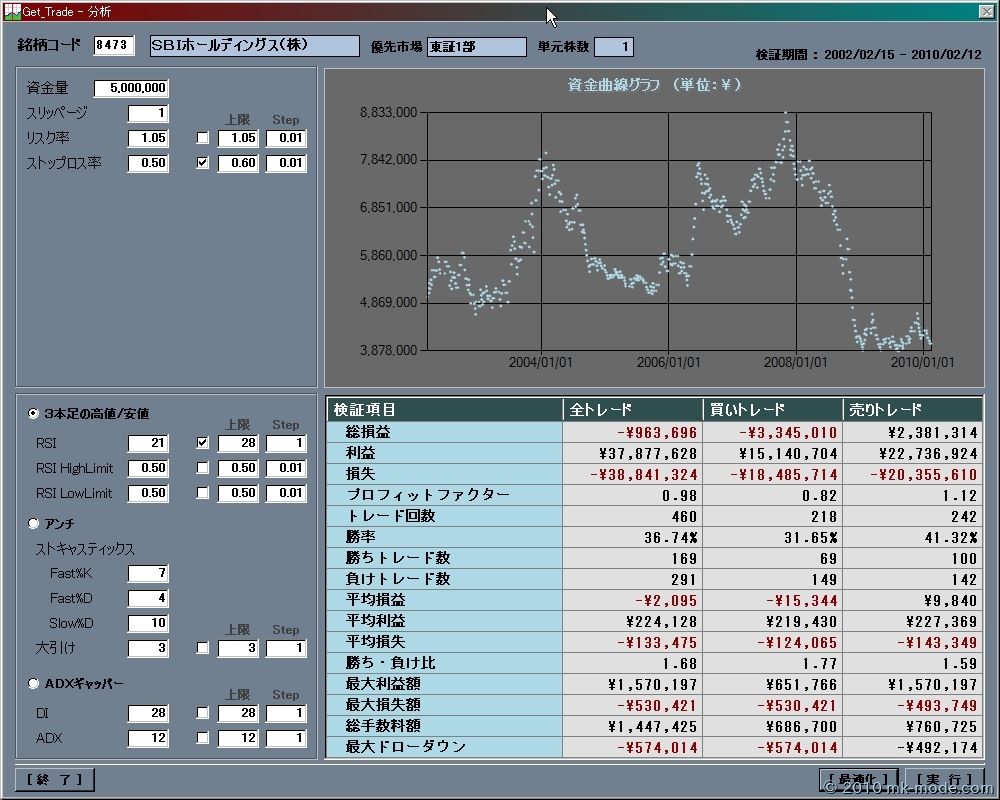Select the ADXギャッパー radio button

tap(33, 684)
